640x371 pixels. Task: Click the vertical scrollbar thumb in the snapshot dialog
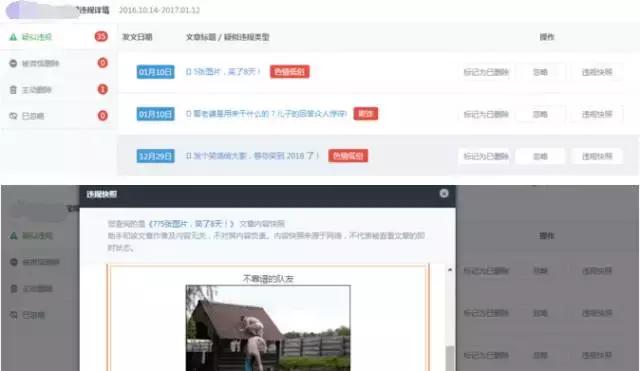point(450,358)
